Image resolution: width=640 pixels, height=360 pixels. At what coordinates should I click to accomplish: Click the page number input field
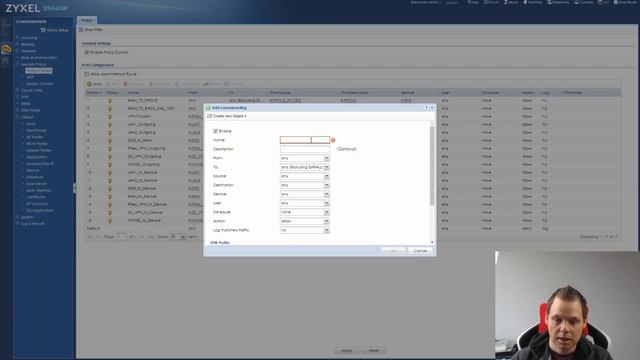(121, 237)
